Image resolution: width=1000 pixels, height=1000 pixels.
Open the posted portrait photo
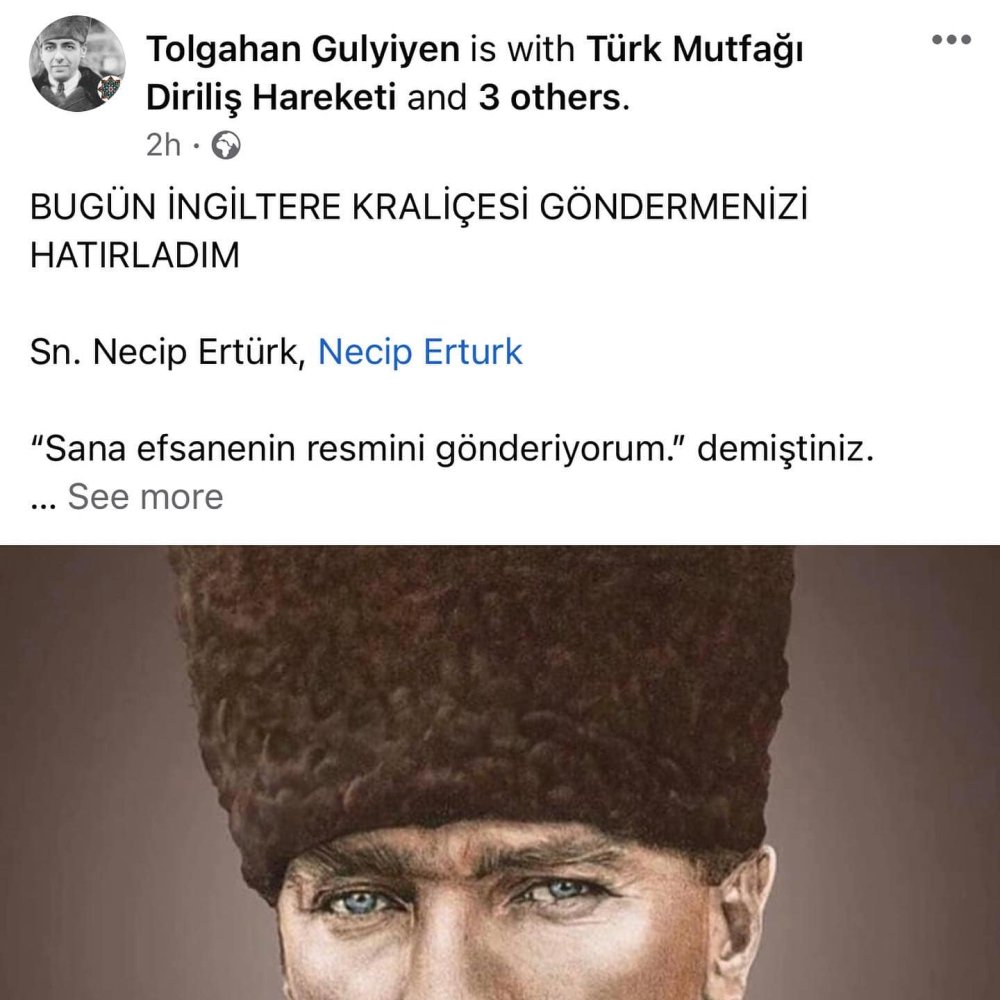tap(500, 772)
